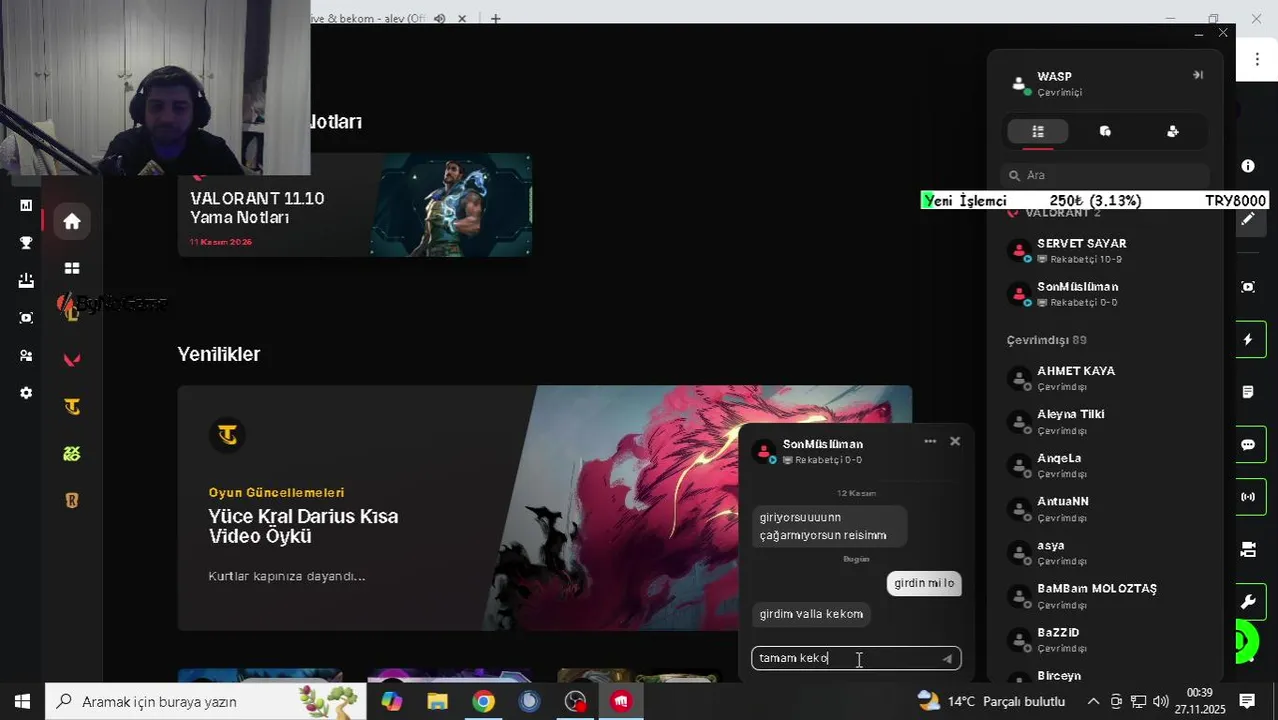Open the browser three-dot menu
The height and width of the screenshot is (720, 1278).
[1257, 60]
